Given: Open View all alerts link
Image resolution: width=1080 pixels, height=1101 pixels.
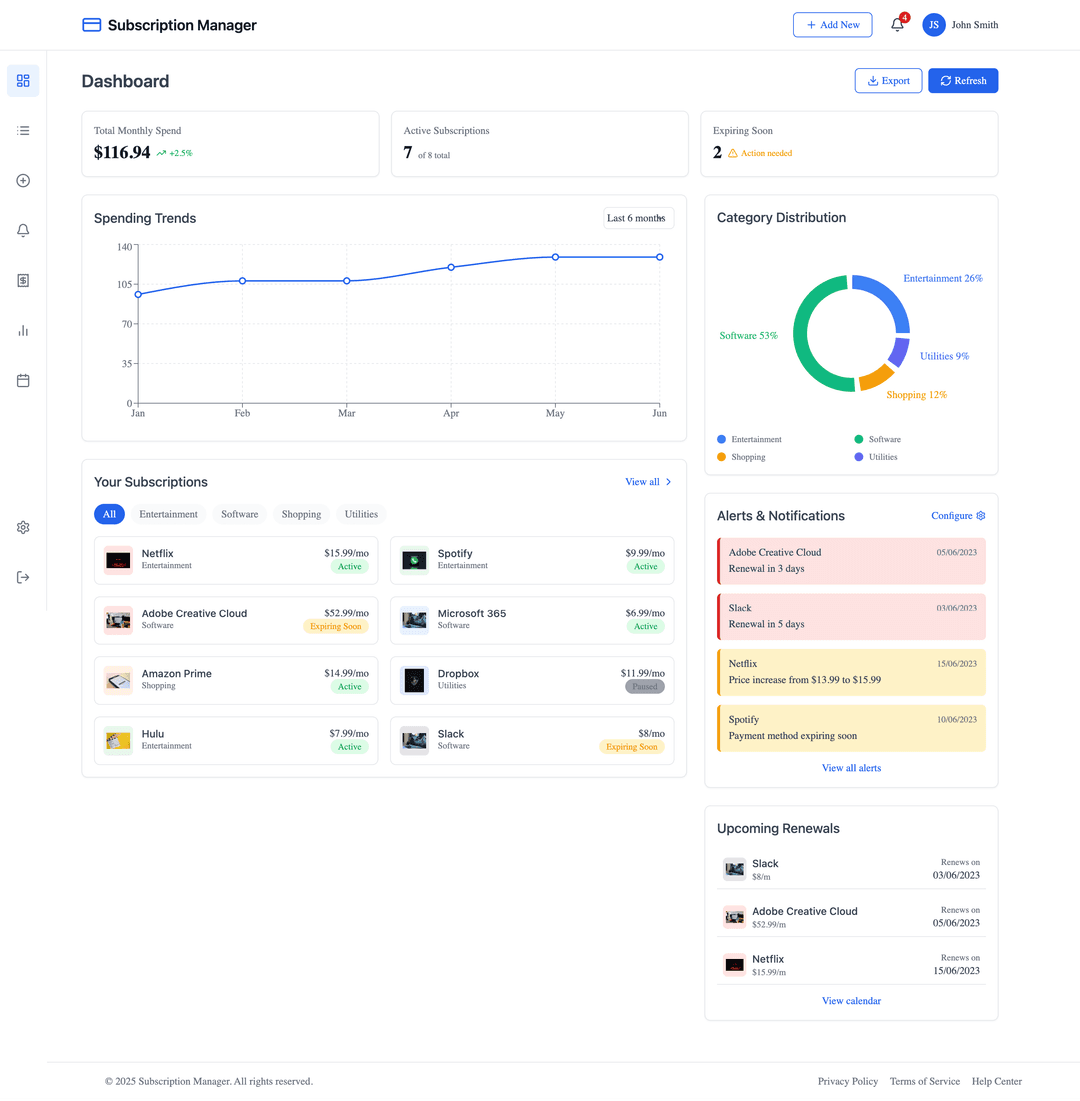Looking at the screenshot, I should (x=851, y=767).
